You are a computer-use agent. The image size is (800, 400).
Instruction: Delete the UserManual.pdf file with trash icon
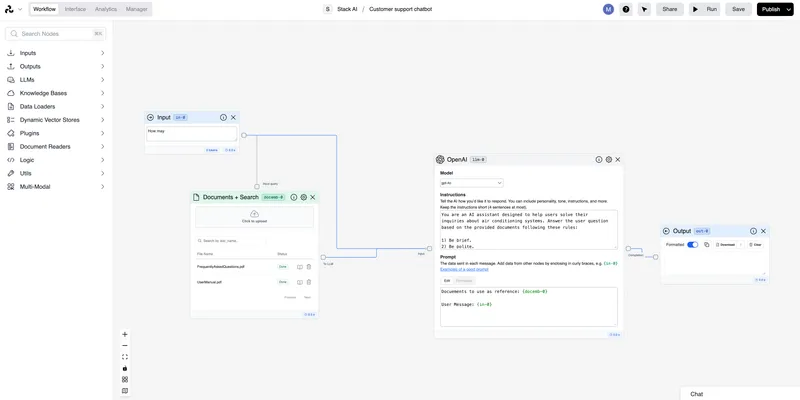[x=309, y=282]
